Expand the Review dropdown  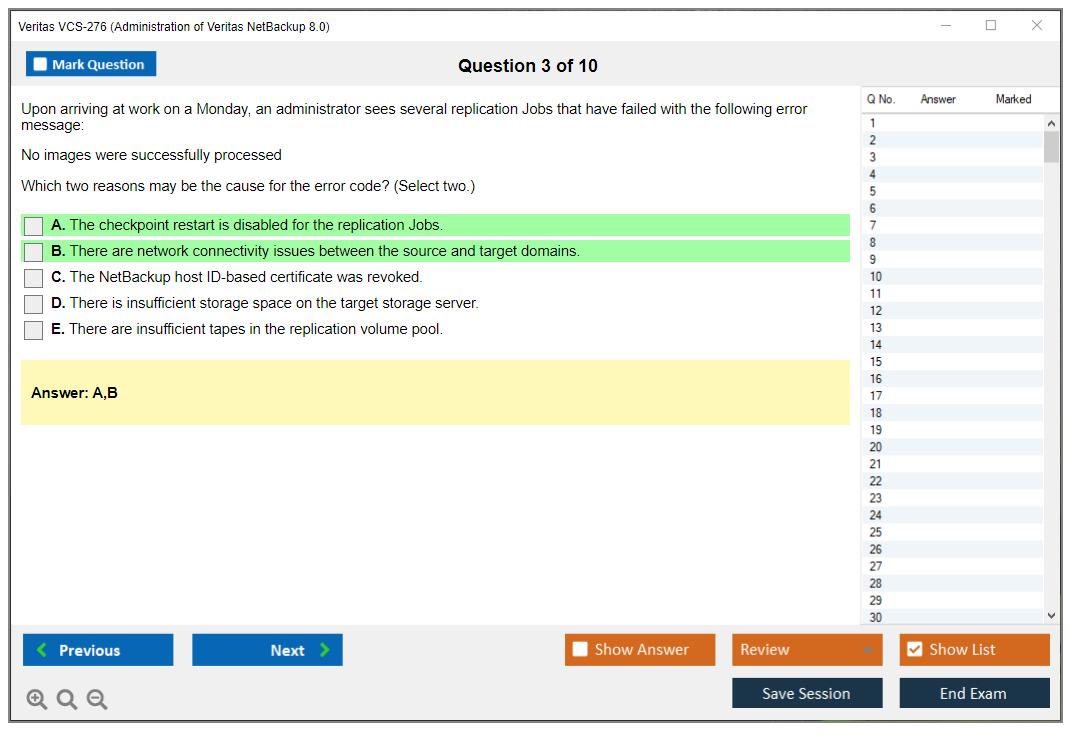coord(866,650)
